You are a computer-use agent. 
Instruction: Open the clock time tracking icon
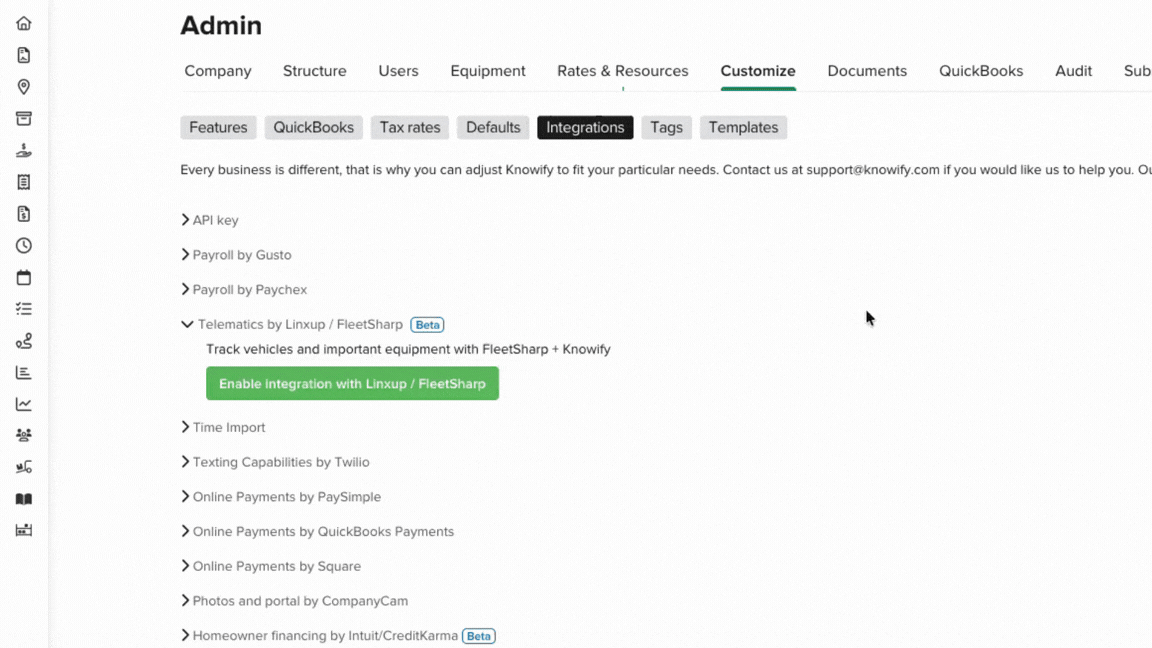coord(24,246)
